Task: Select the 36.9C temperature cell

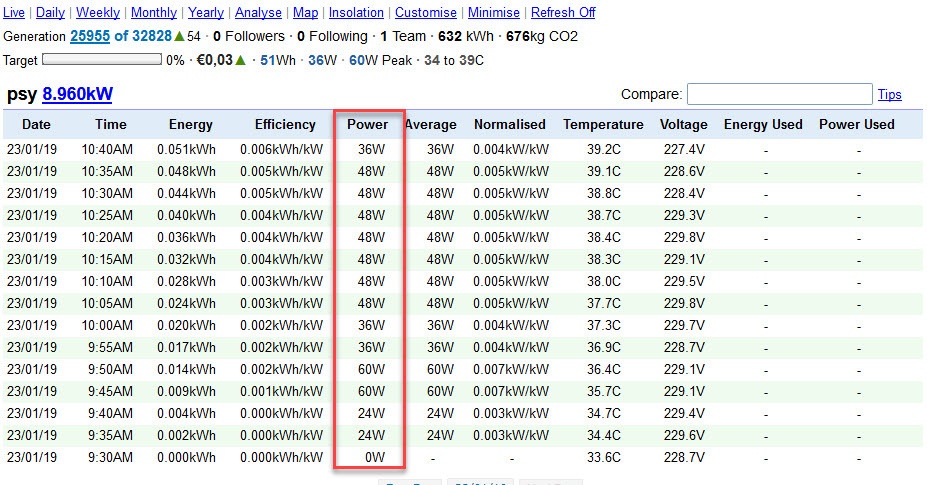Action: click(x=604, y=347)
